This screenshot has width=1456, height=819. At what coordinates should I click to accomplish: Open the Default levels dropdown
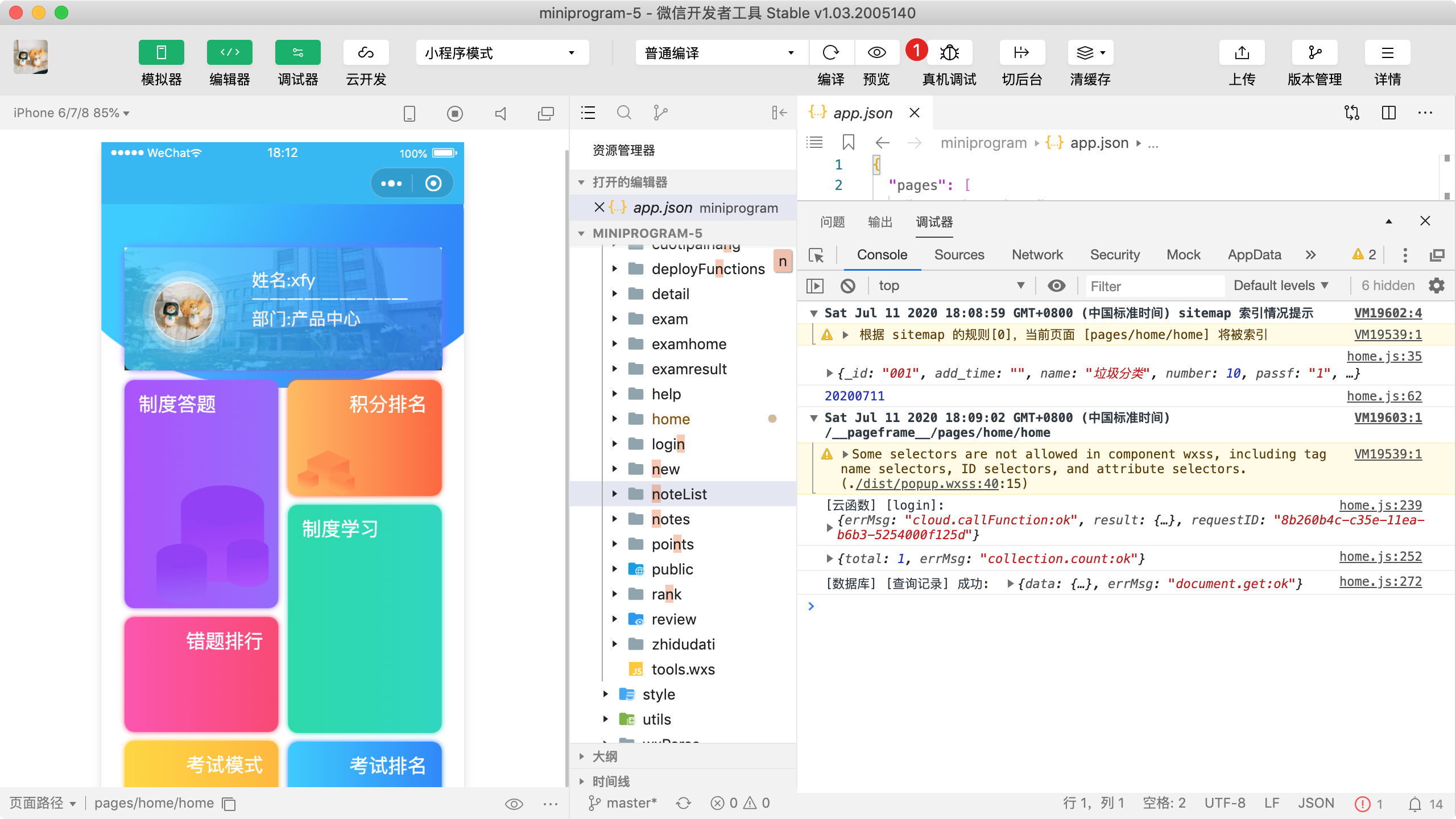pyautogui.click(x=1280, y=286)
